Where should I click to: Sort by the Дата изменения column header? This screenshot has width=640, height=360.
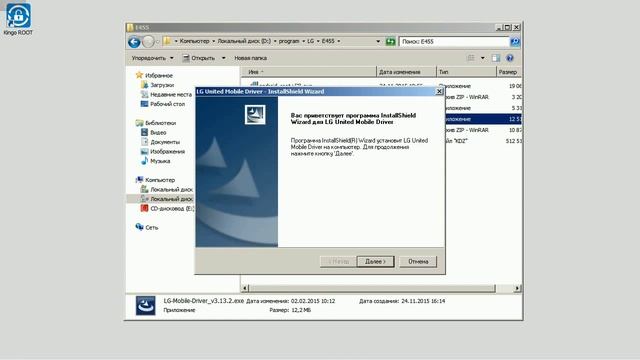tap(406, 72)
